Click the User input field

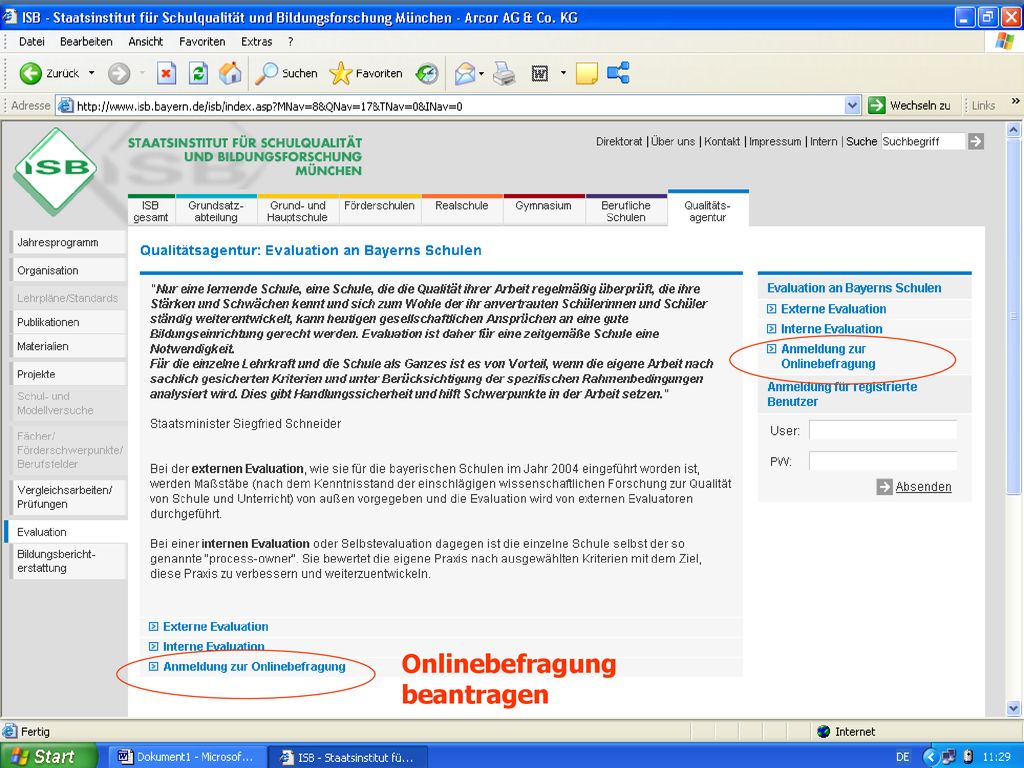883,430
